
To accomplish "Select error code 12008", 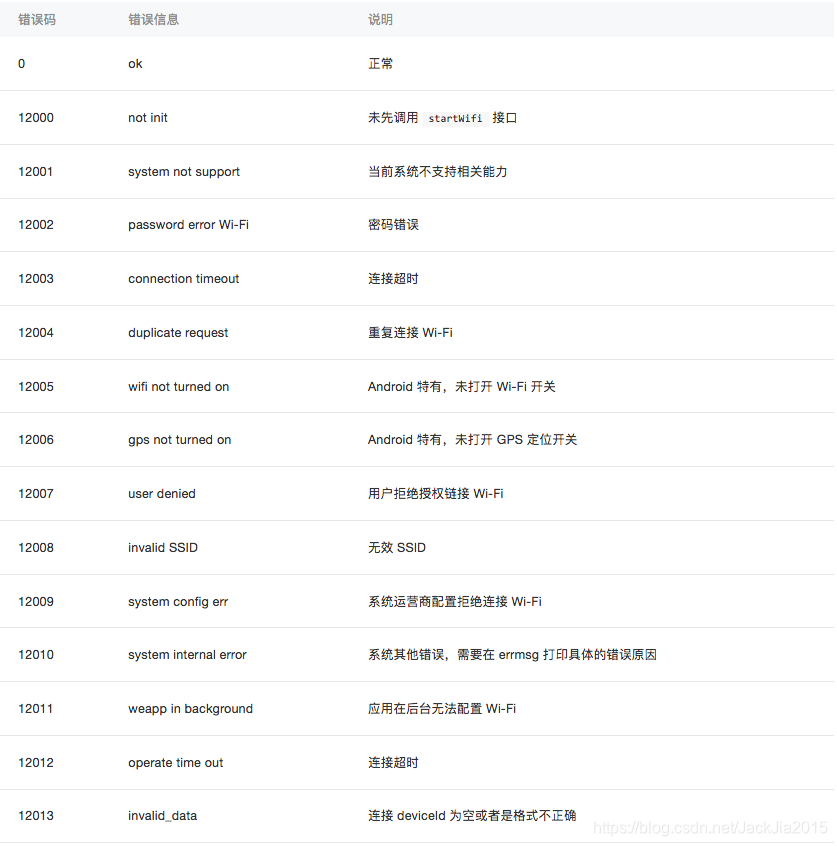I will pyautogui.click(x=36, y=548).
